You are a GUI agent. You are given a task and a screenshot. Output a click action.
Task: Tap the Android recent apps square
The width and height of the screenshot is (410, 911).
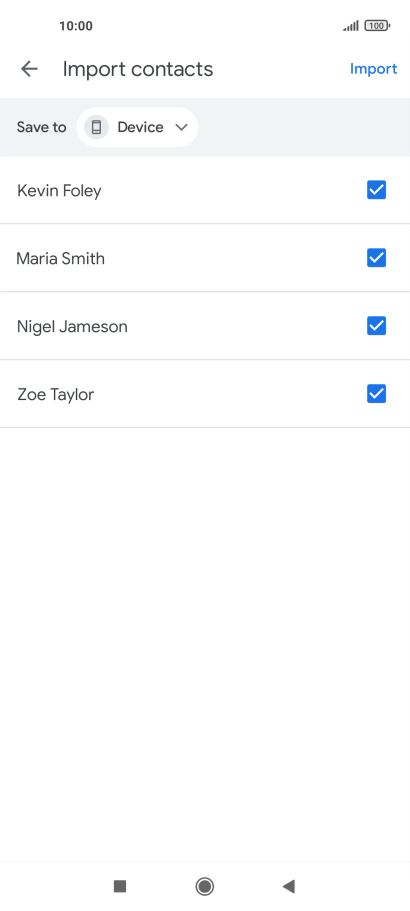point(120,886)
